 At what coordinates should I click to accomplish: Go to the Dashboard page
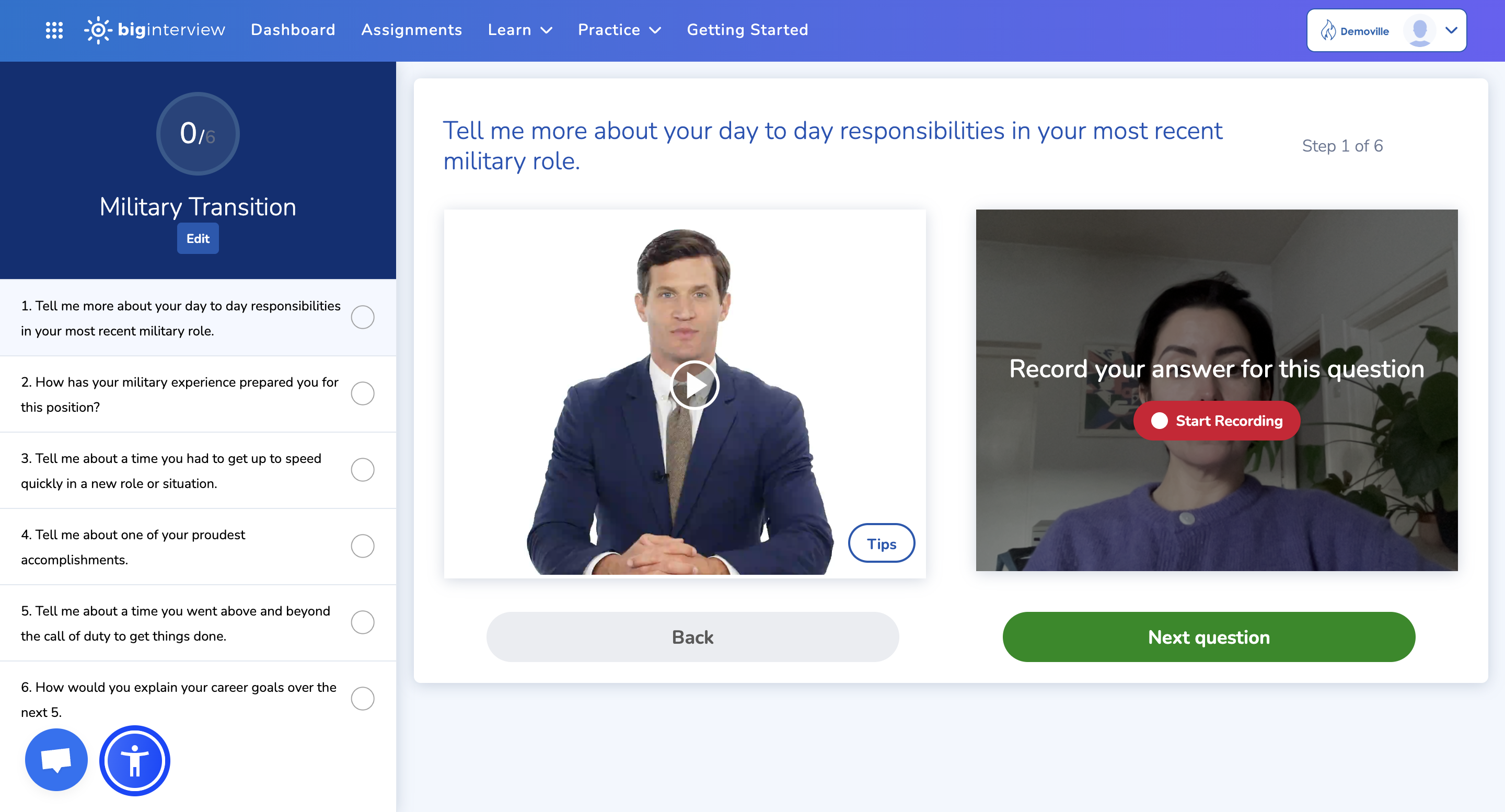click(x=293, y=30)
